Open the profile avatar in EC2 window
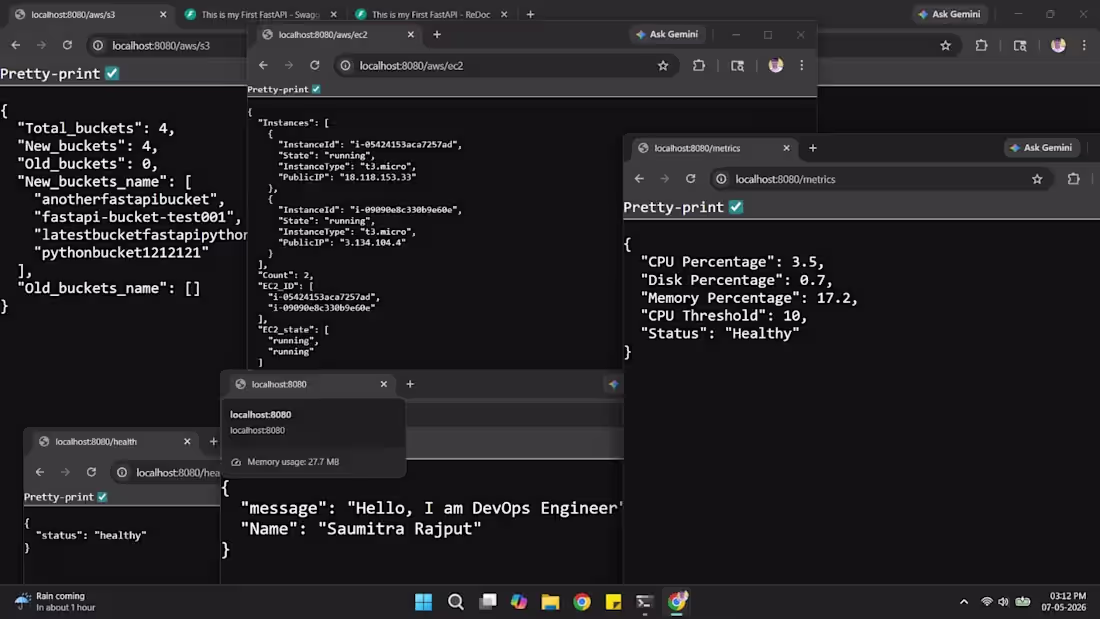1100x619 pixels. [x=776, y=66]
